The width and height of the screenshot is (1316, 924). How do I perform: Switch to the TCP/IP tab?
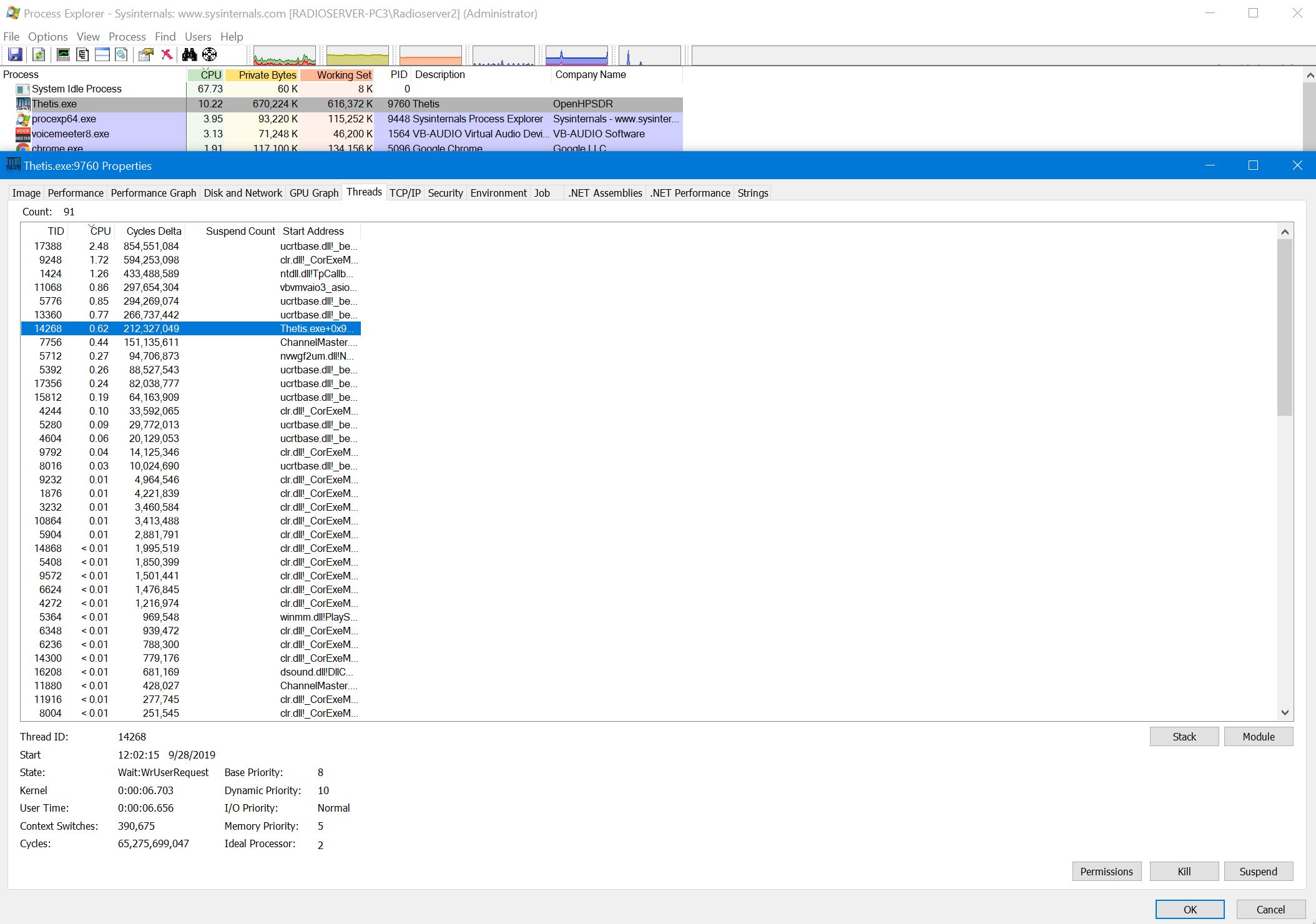[x=405, y=193]
